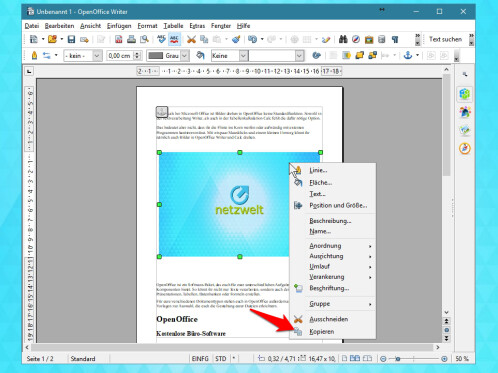This screenshot has width=498, height=373.
Task: Export directly as PDF
Action: coord(118,39)
